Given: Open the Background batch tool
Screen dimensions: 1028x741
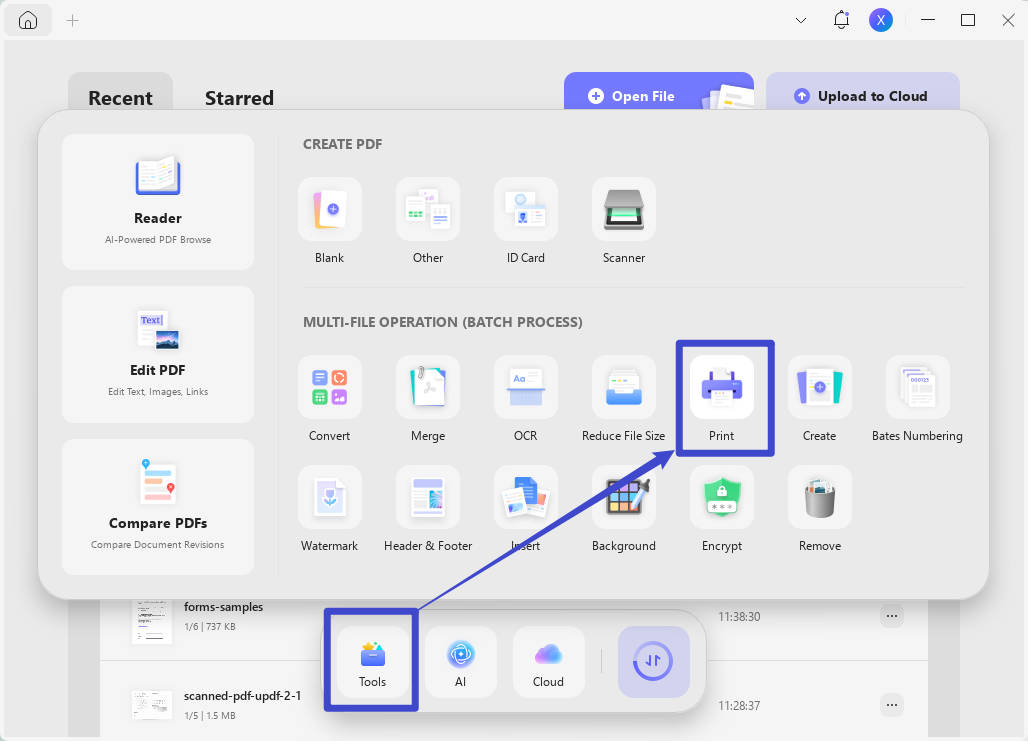Looking at the screenshot, I should [x=623, y=497].
